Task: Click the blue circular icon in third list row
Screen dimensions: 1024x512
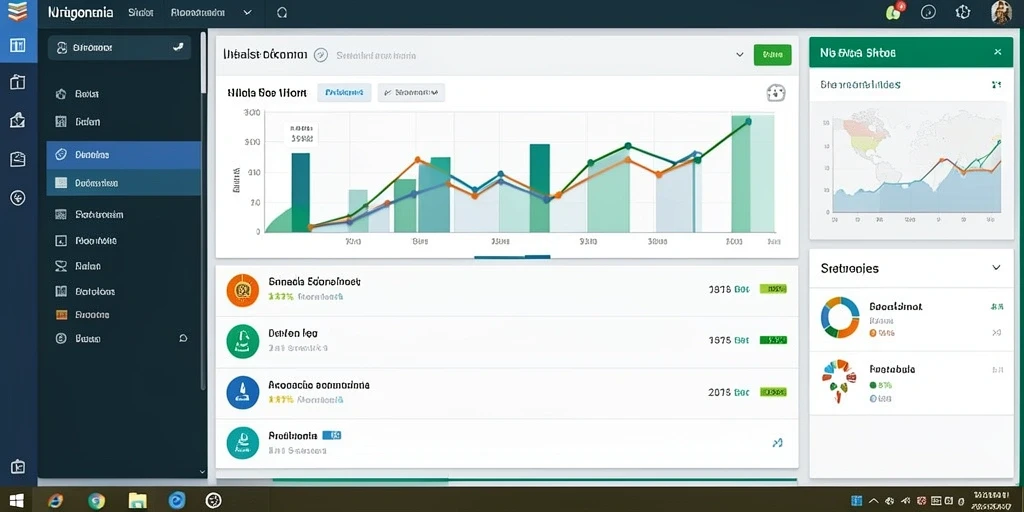Action: [x=242, y=392]
